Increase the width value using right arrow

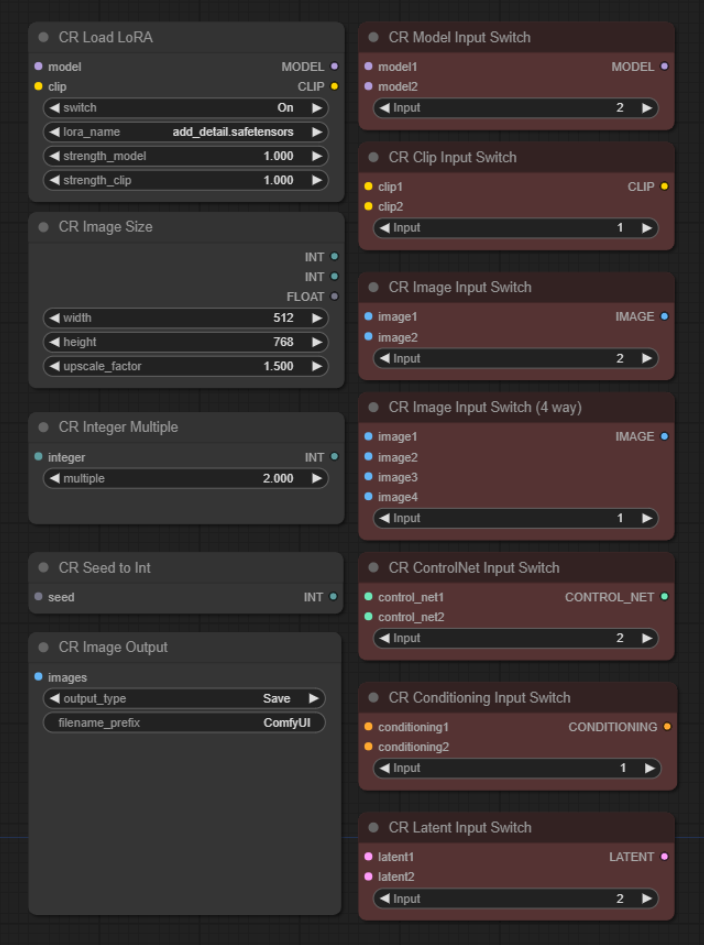pyautogui.click(x=316, y=318)
